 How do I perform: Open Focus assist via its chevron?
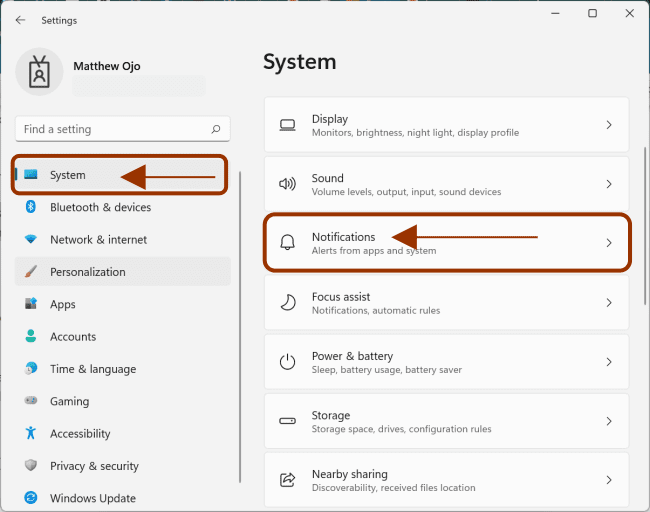(x=609, y=303)
